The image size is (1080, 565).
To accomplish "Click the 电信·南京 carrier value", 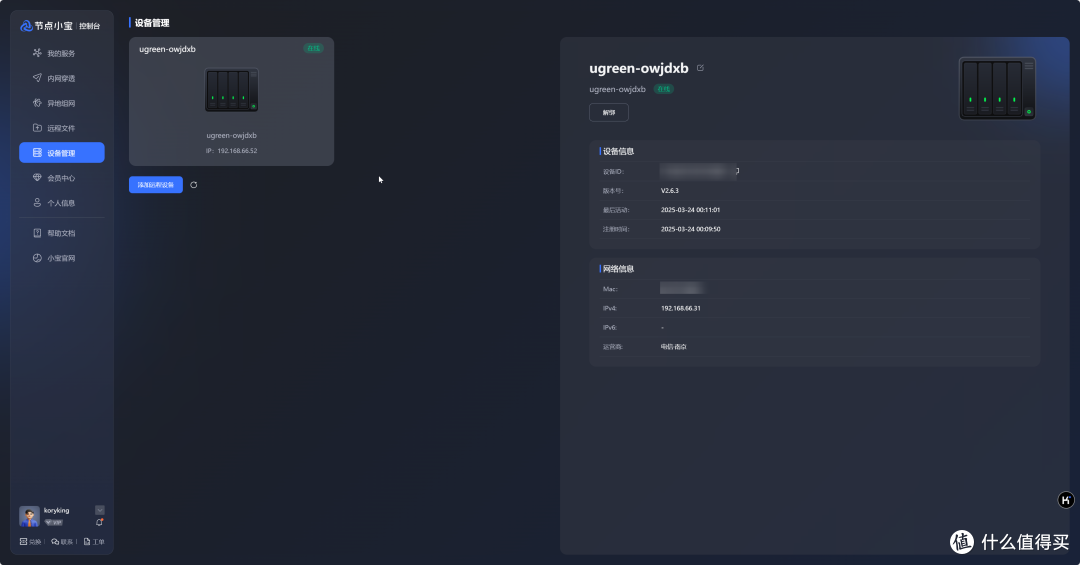I will pyautogui.click(x=674, y=347).
